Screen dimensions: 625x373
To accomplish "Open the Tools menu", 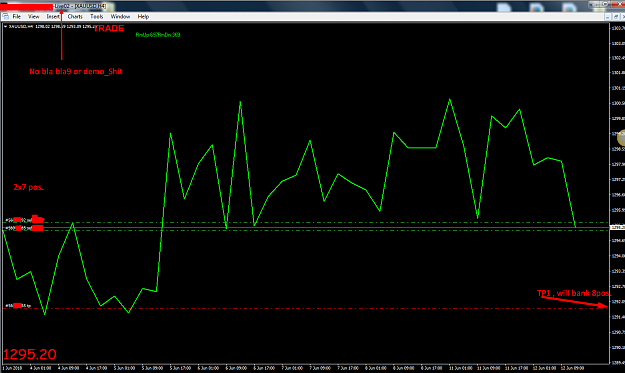I will point(96,16).
